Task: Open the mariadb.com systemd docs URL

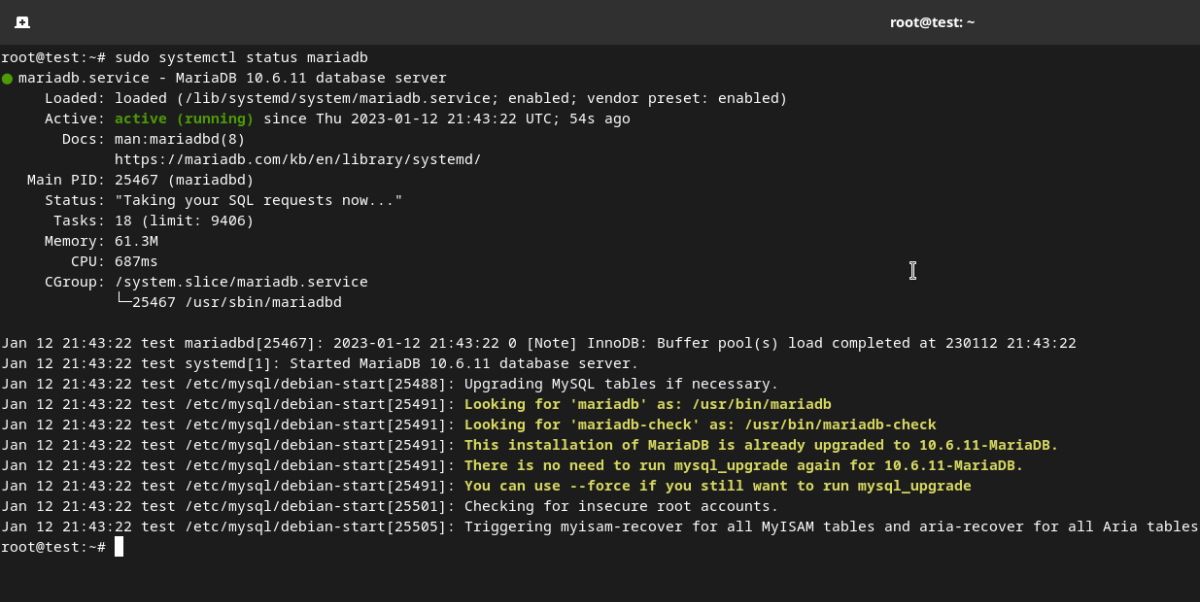Action: tap(297, 159)
